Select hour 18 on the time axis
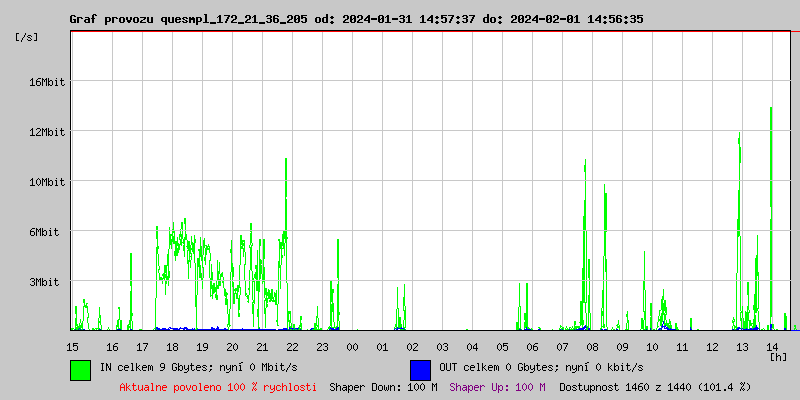Screen dimensions: 800x400 (x=173, y=346)
